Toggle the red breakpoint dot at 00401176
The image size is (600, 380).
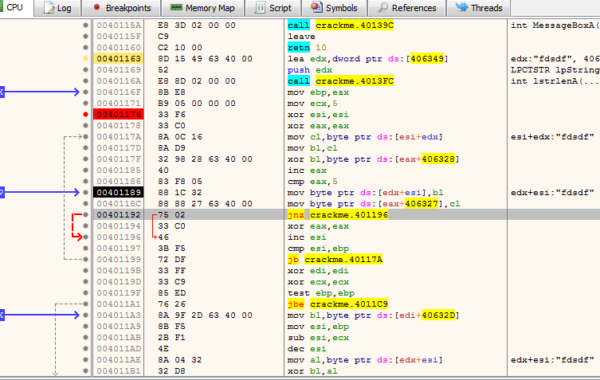tap(85, 114)
